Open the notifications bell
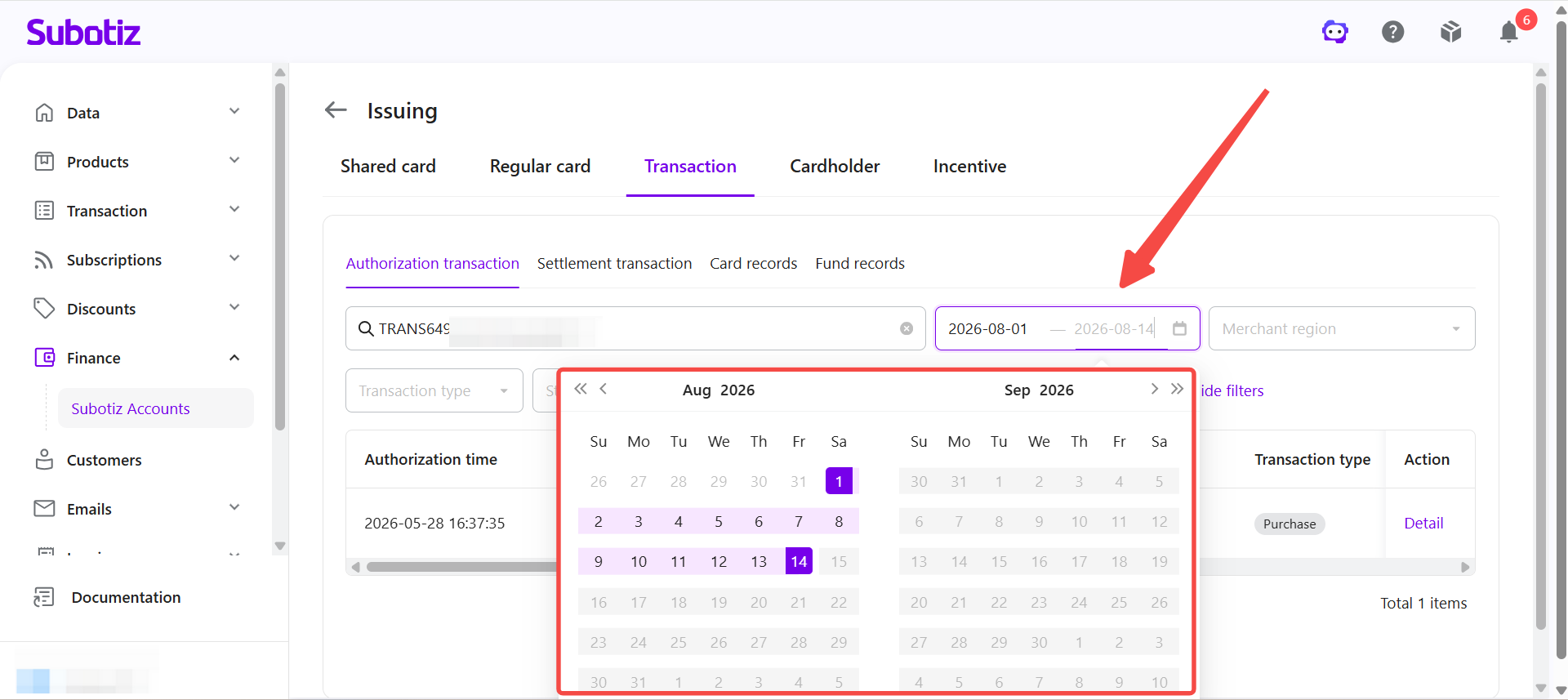 [1508, 32]
